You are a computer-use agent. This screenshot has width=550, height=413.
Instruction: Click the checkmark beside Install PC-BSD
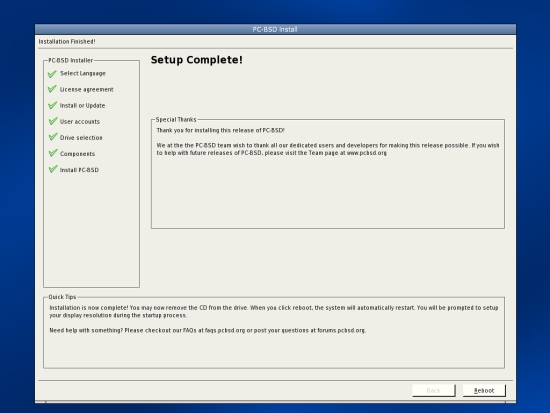pos(52,169)
